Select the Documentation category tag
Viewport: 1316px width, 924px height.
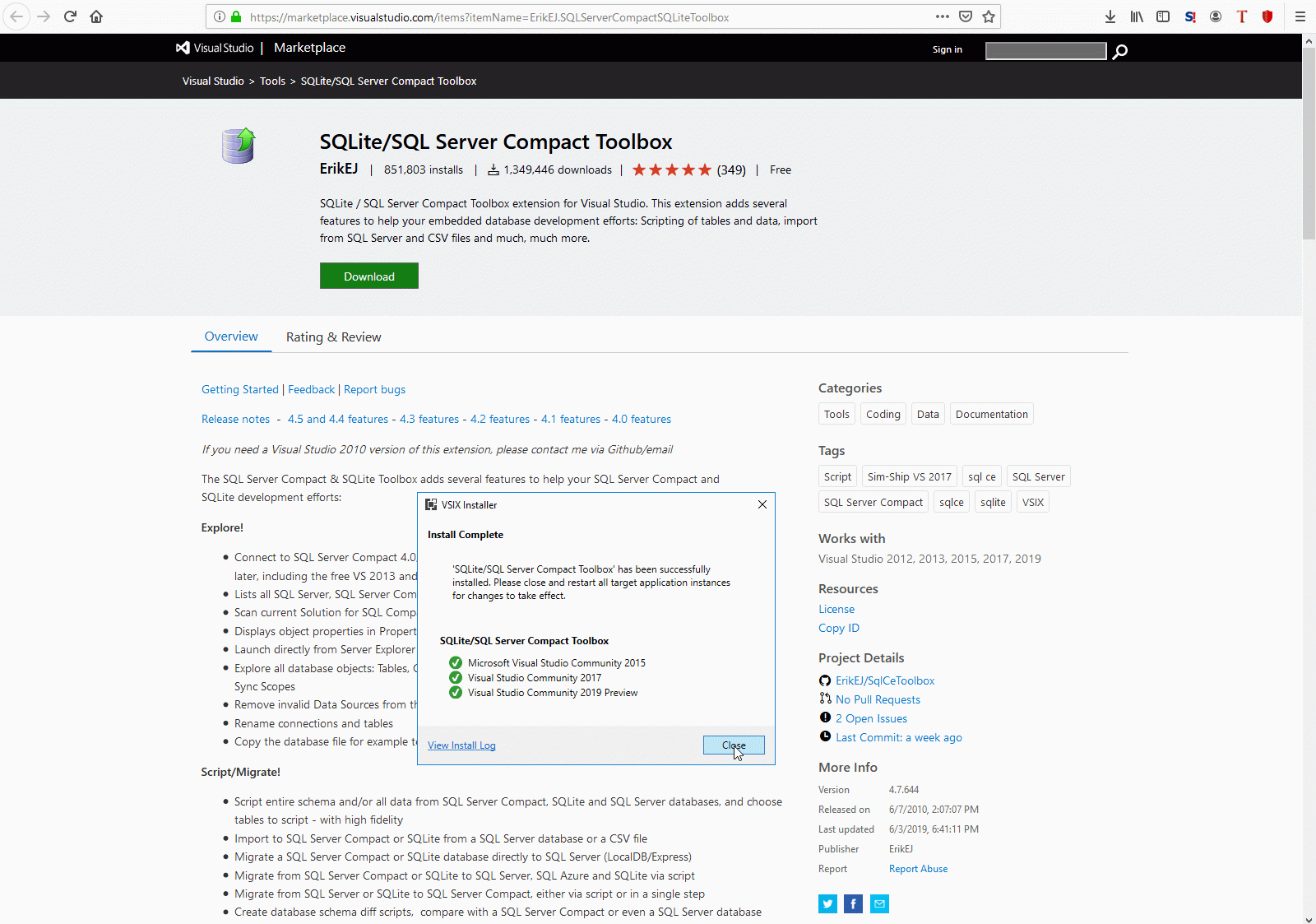(992, 414)
